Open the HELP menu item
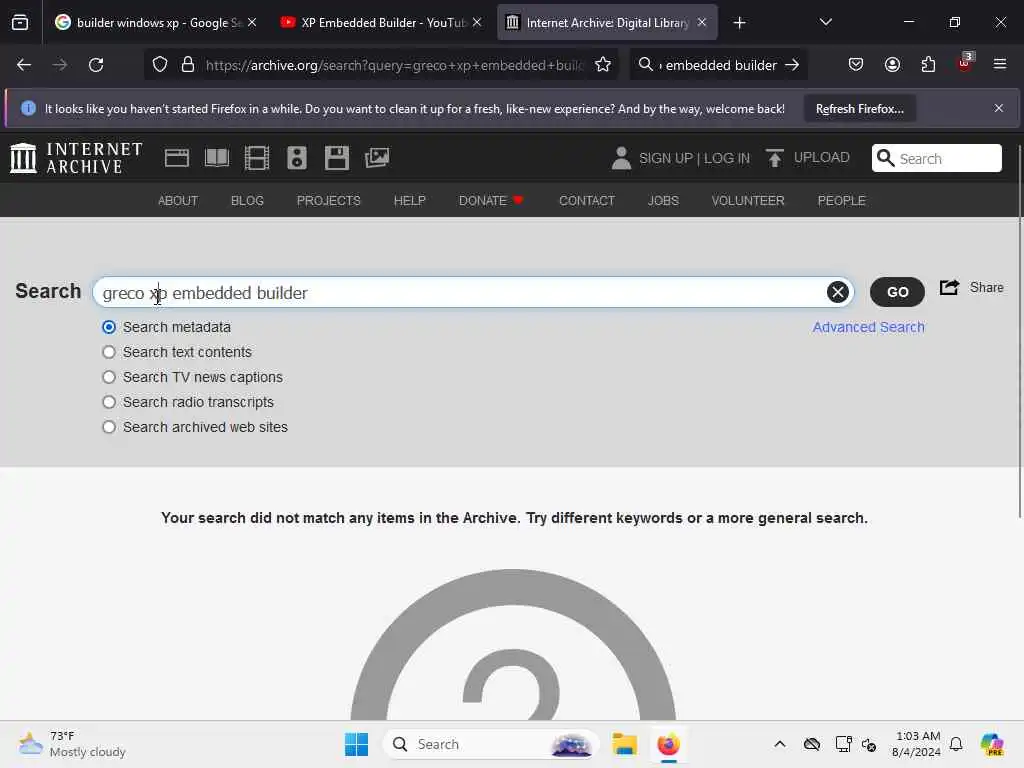The image size is (1024, 768). pos(409,200)
